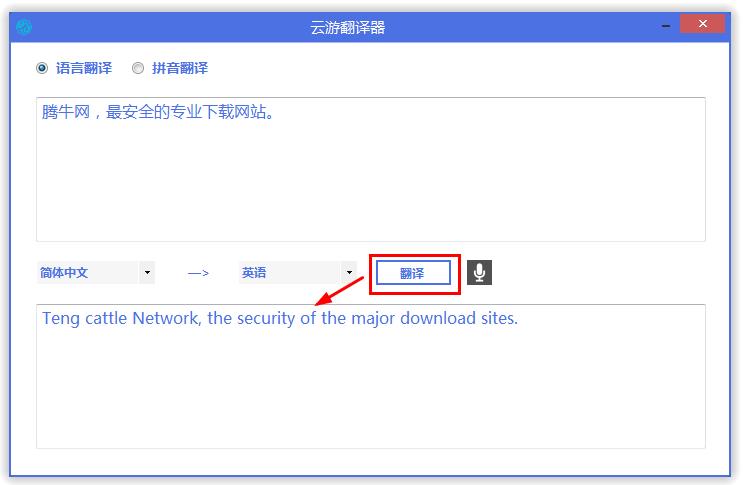Place cursor on 腾牛网 in source text

[x=66, y=112]
